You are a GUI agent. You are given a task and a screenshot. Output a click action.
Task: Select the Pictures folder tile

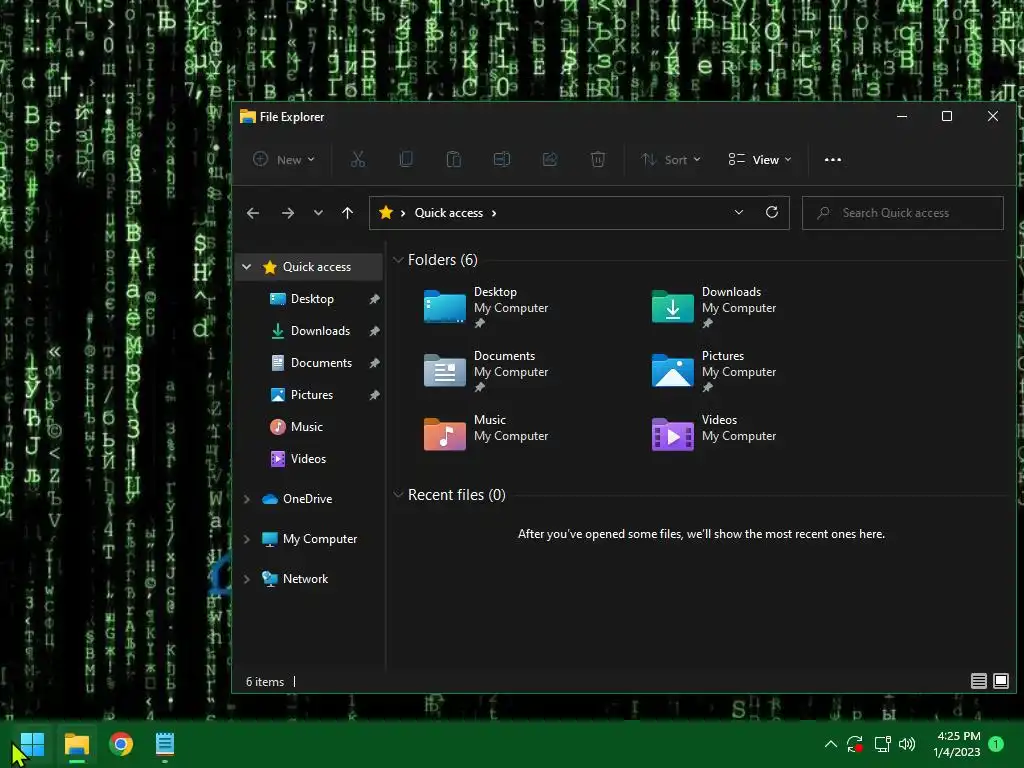coord(714,371)
